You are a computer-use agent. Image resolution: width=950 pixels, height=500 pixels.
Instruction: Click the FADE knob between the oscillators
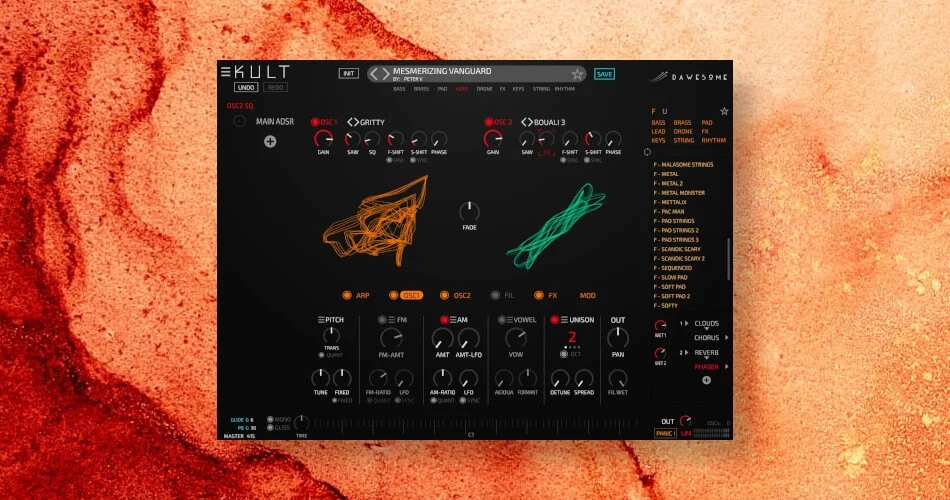click(469, 212)
